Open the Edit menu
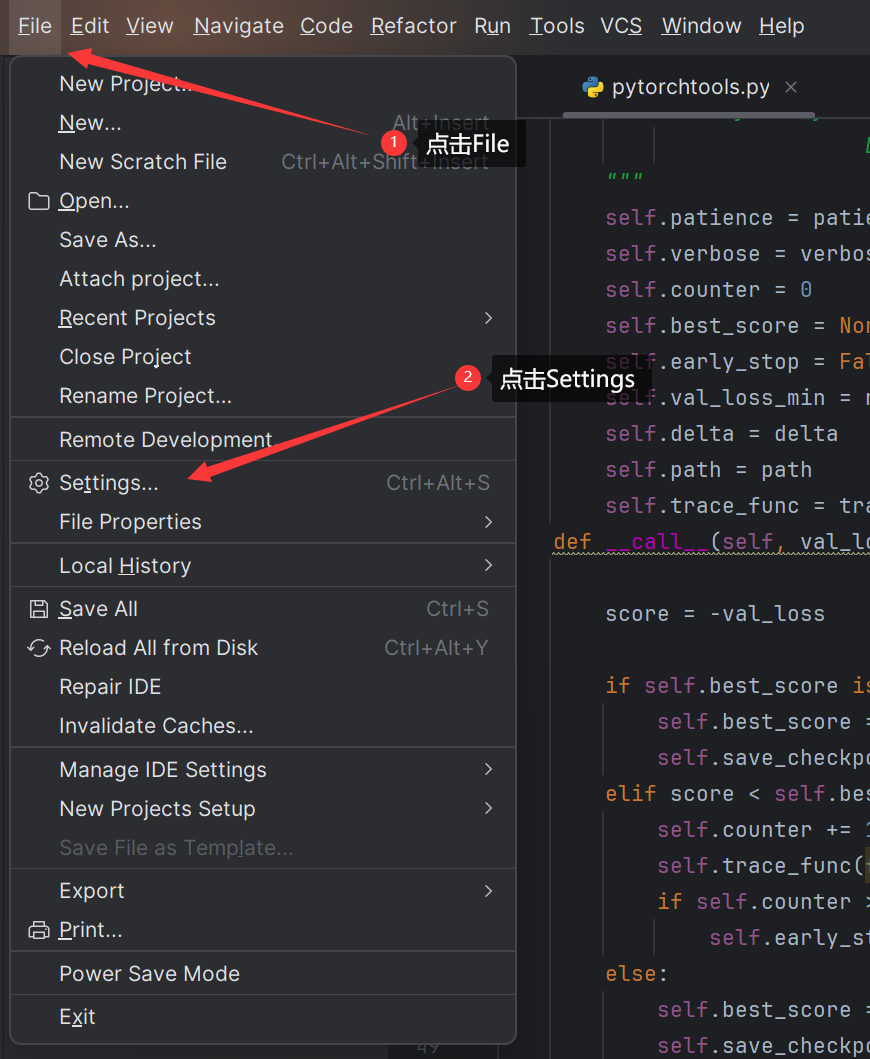Image resolution: width=870 pixels, height=1059 pixels. tap(90, 26)
